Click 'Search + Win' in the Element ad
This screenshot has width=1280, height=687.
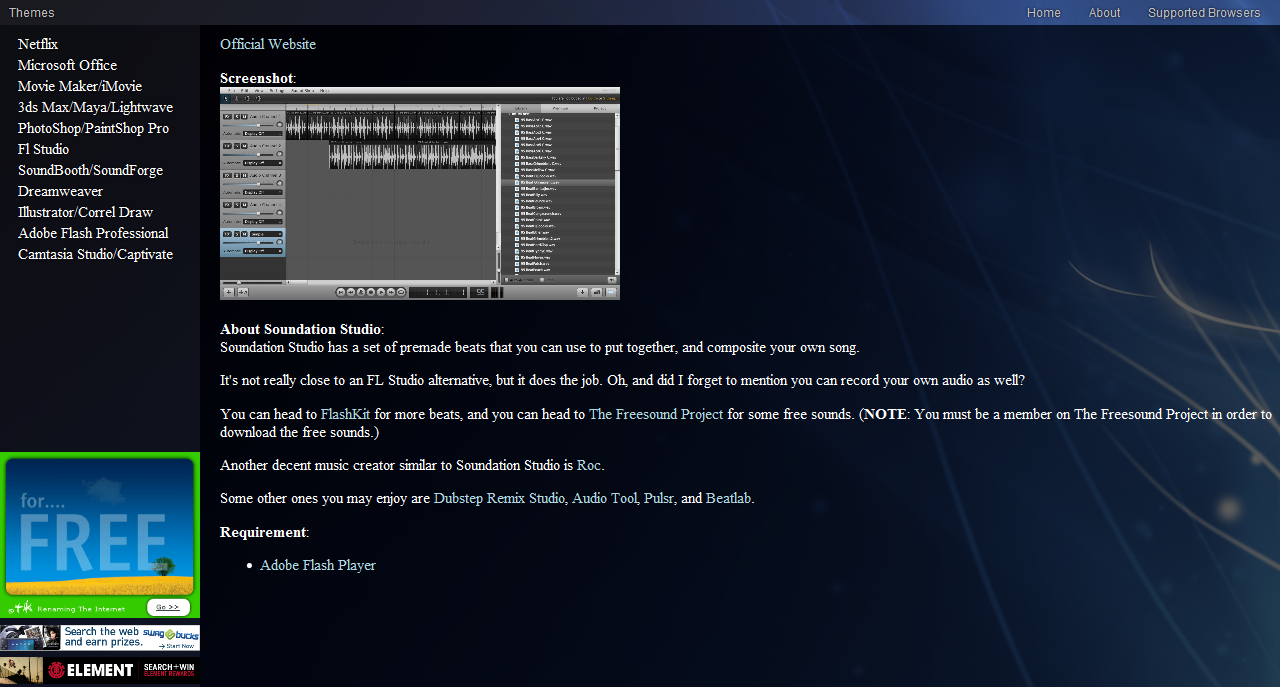168,669
